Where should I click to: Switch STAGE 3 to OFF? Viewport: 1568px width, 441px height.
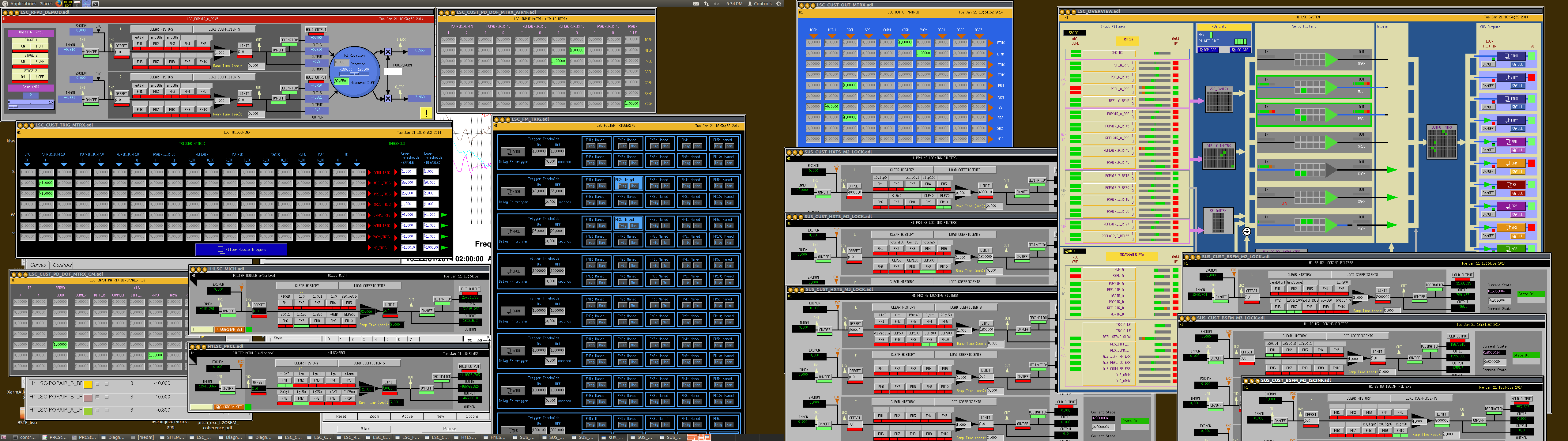[x=40, y=77]
